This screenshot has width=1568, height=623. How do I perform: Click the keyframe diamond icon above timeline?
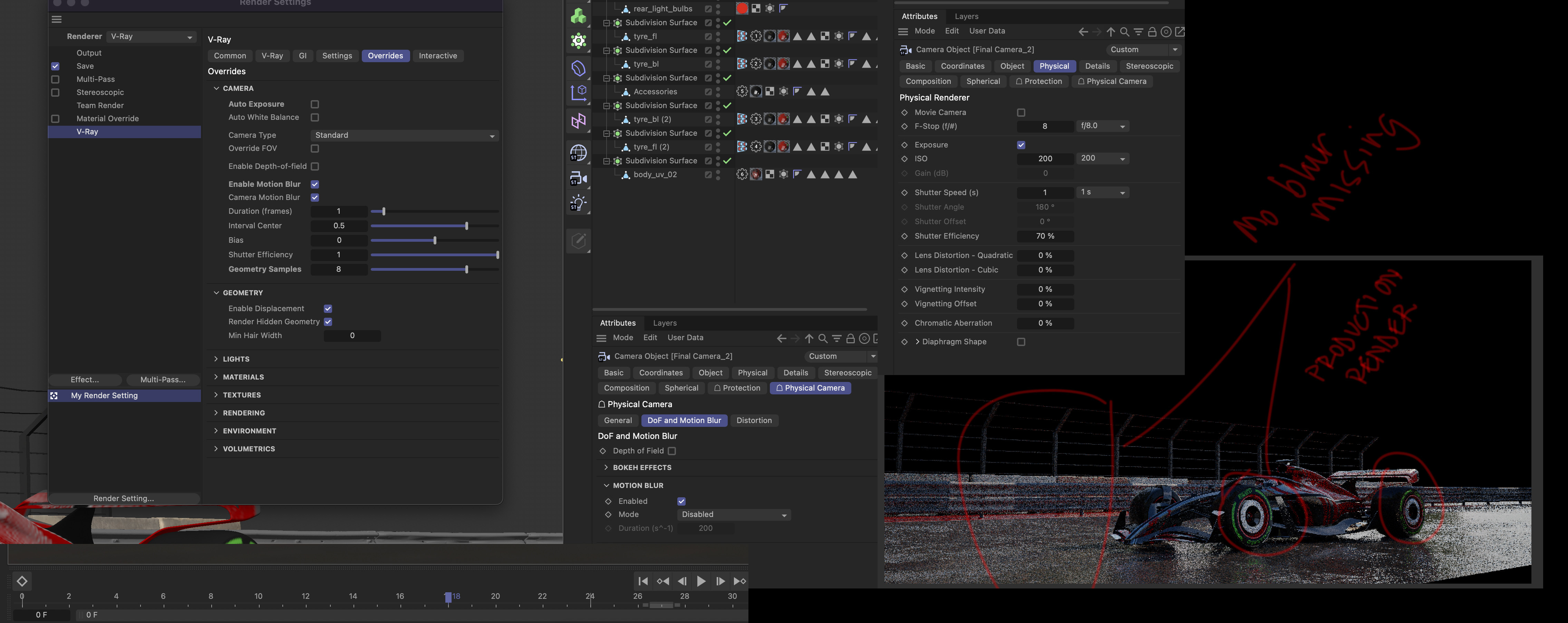tap(22, 581)
